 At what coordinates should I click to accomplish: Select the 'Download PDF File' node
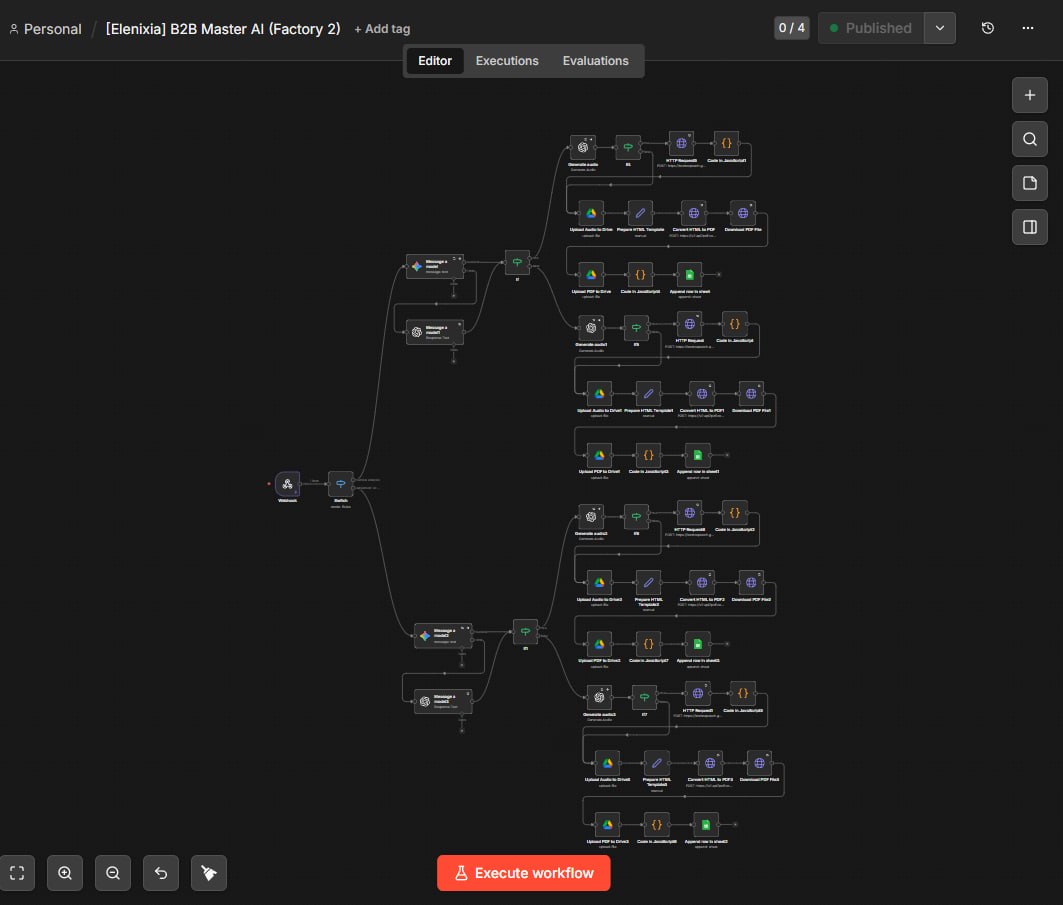(x=743, y=213)
